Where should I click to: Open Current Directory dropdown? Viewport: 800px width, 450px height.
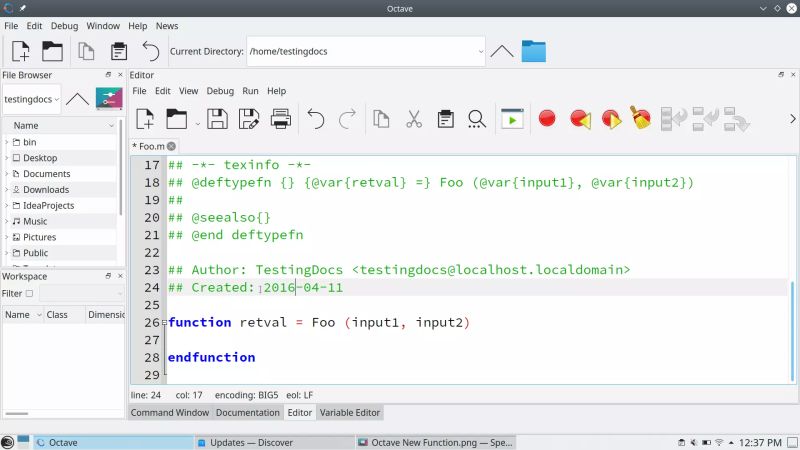[481, 52]
